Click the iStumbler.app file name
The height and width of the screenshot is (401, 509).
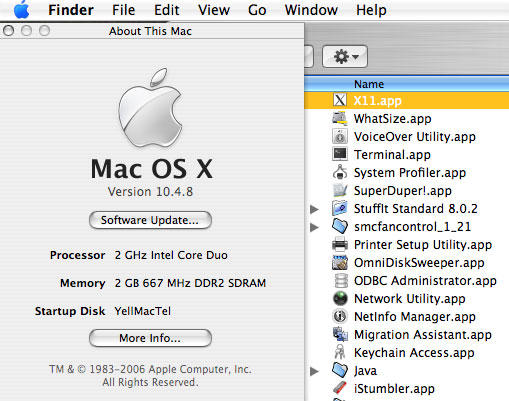[394, 389]
